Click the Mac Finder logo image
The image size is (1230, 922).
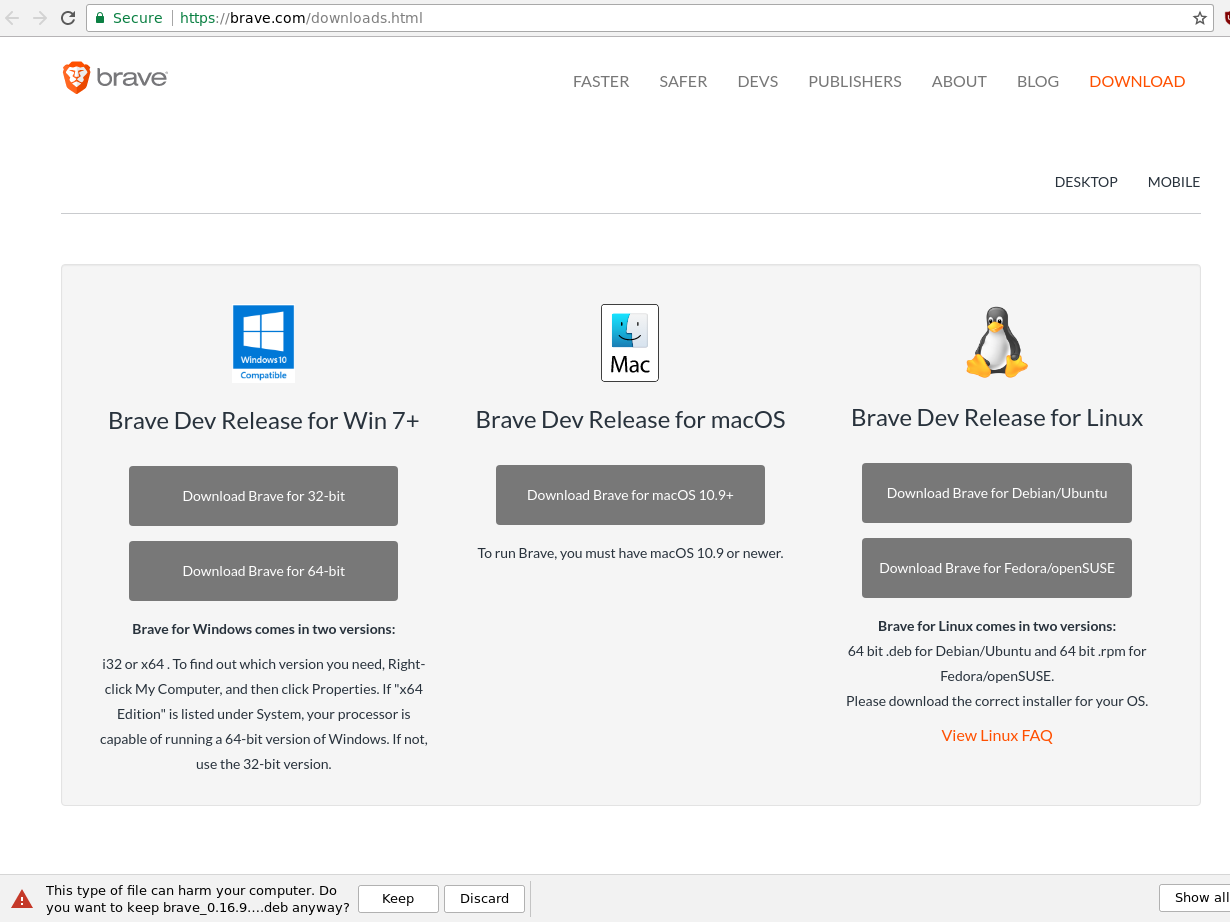click(630, 343)
